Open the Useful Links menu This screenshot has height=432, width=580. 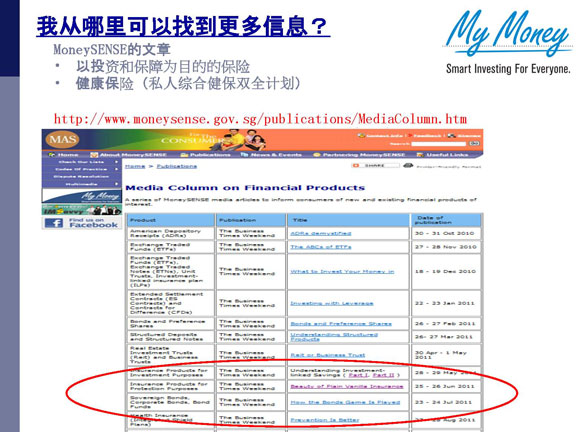coord(447,155)
